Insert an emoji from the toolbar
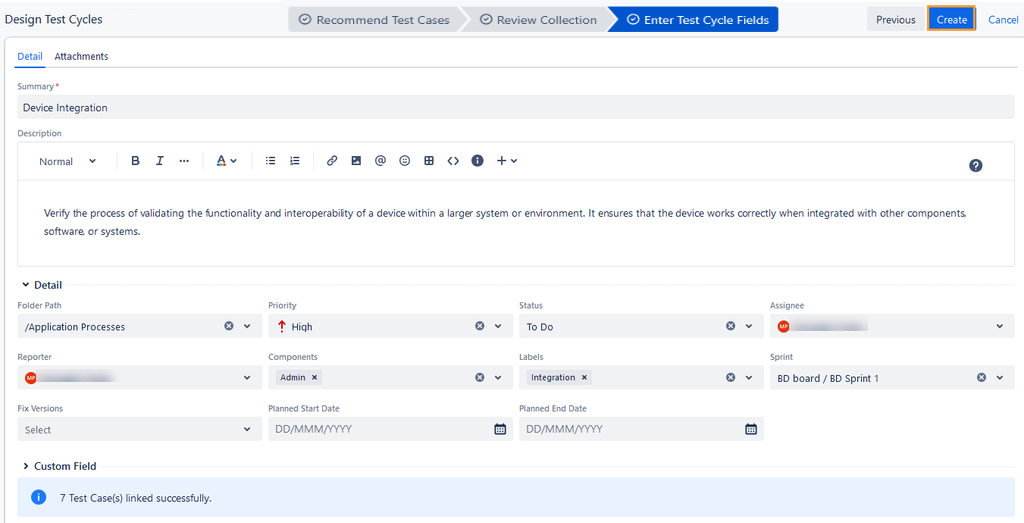The image size is (1024, 523). tap(405, 161)
